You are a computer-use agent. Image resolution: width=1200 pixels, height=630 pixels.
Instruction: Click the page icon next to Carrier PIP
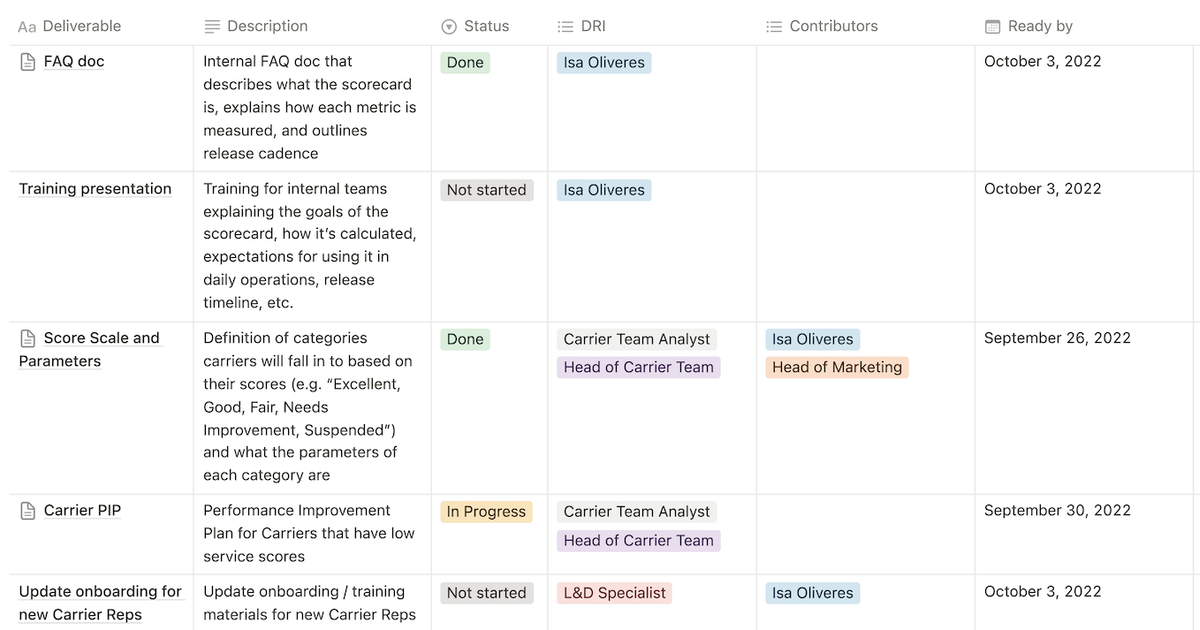tap(25, 509)
